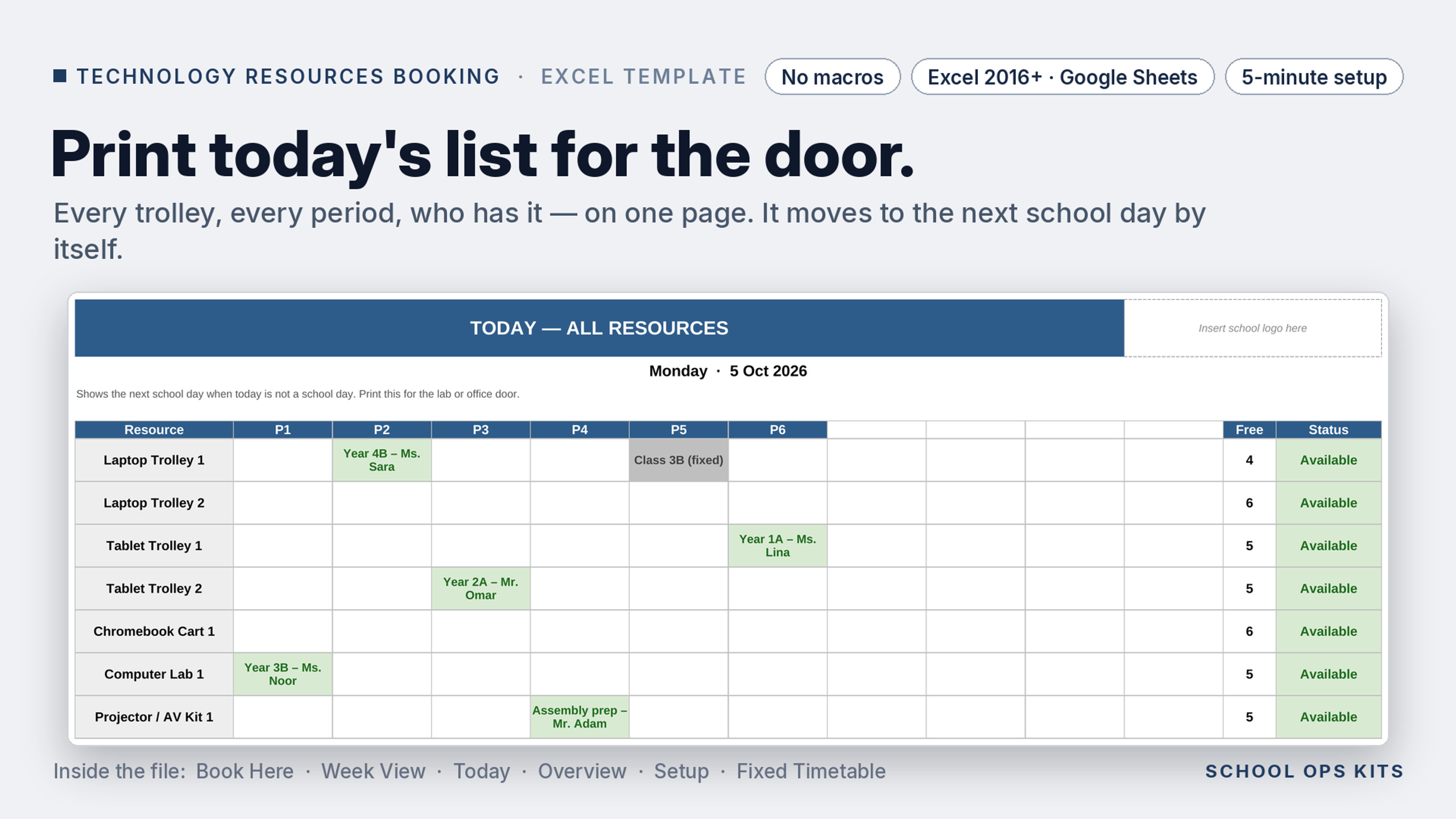Click the Assembly prep Mr. Adam cell

click(x=580, y=717)
